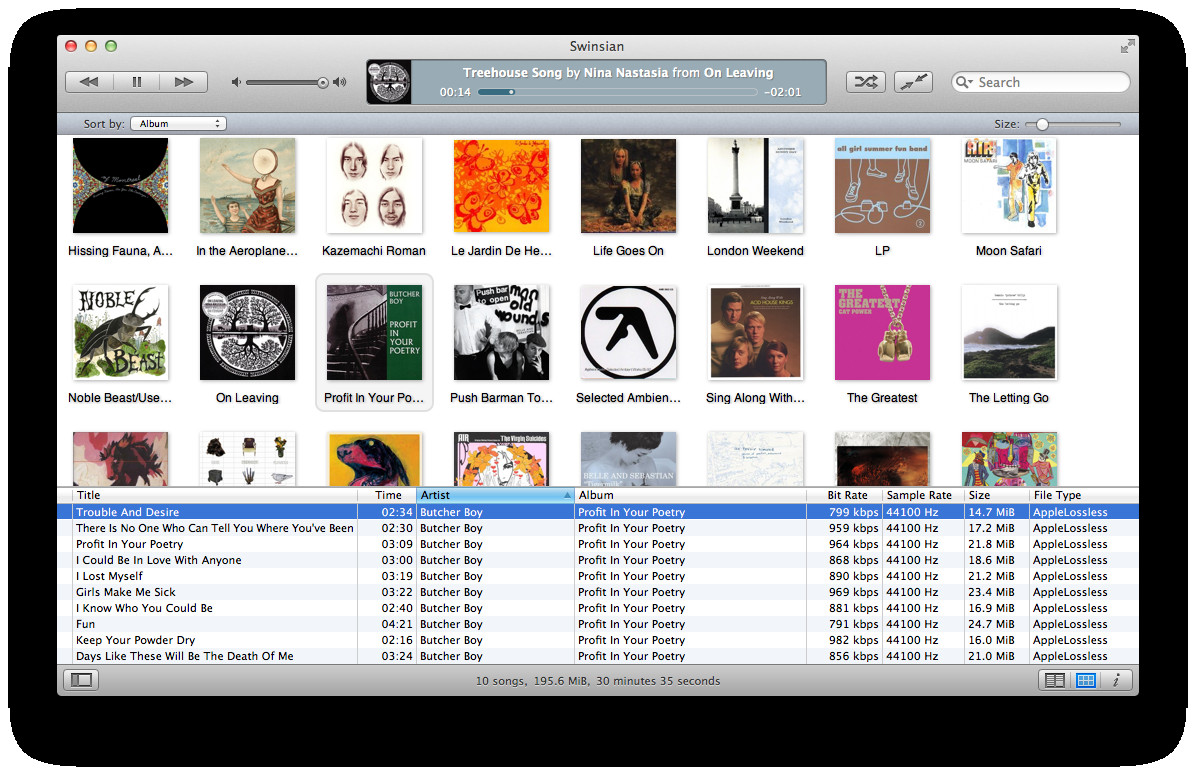Toggle shuffle playback
The image size is (1196, 775).
pos(866,82)
